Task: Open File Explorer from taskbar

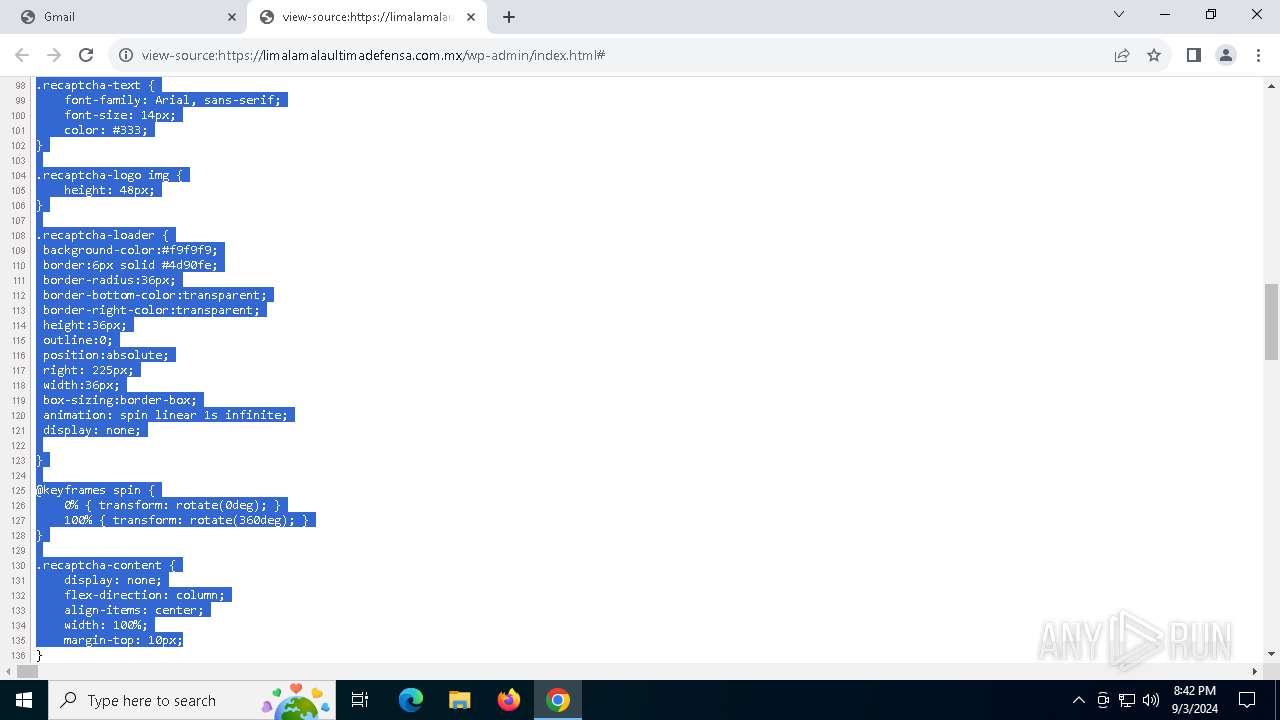Action: coord(460,700)
